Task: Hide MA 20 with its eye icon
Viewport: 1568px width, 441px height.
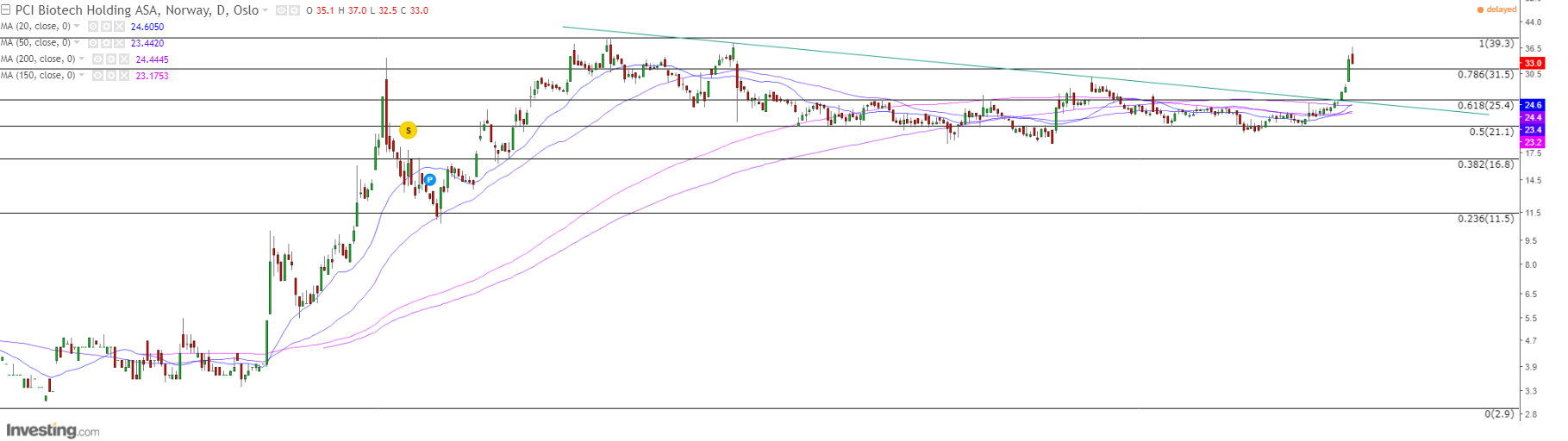Action: coord(93,27)
